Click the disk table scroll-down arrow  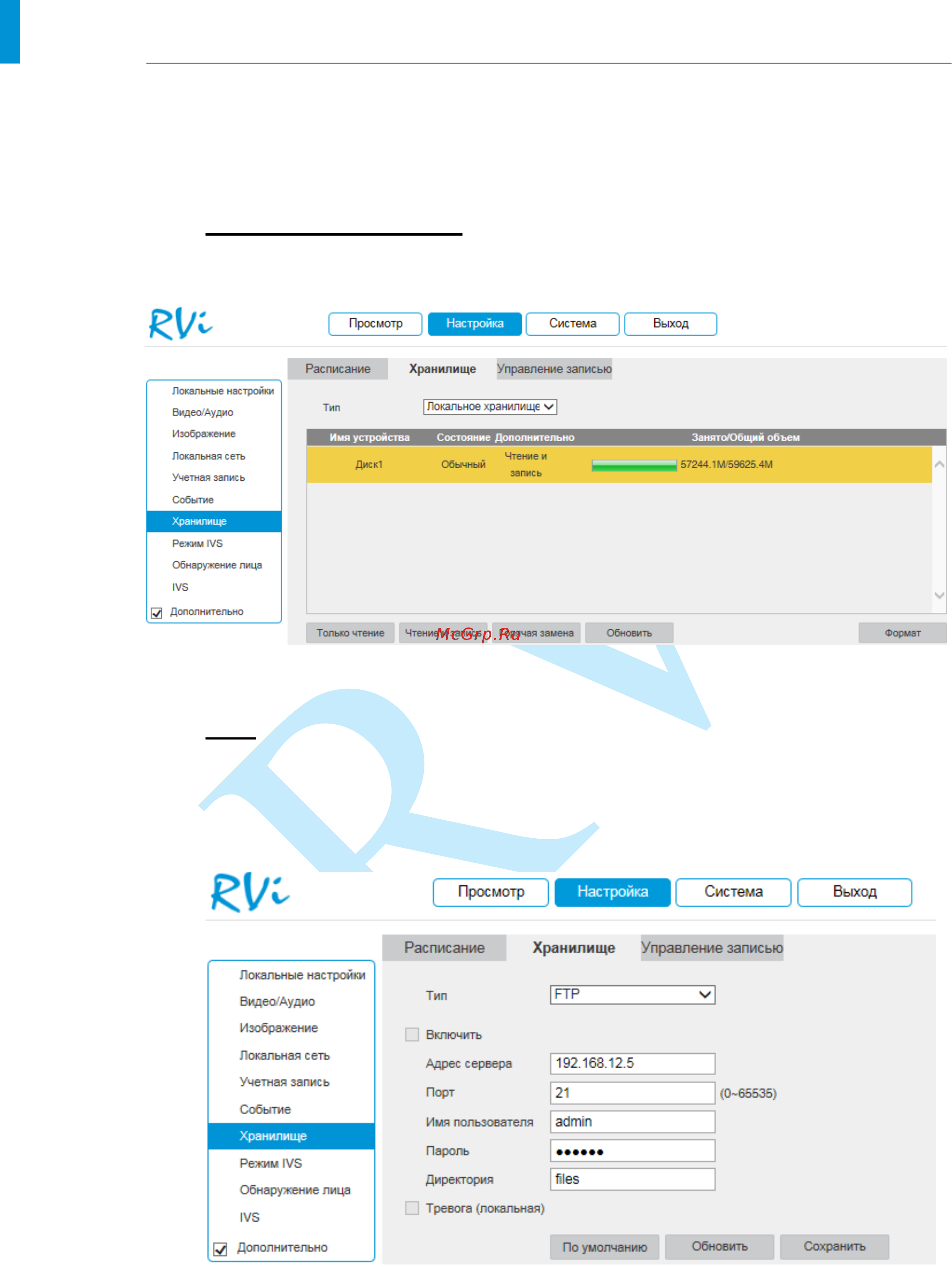940,596
